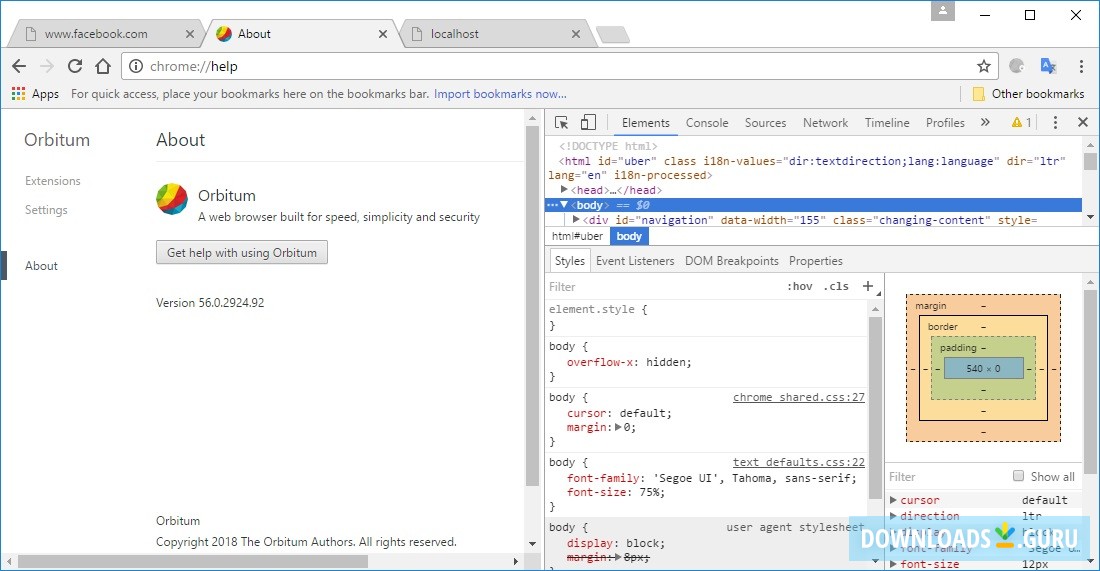Open the browser three-dot menu
The image size is (1100, 571).
(x=1081, y=67)
